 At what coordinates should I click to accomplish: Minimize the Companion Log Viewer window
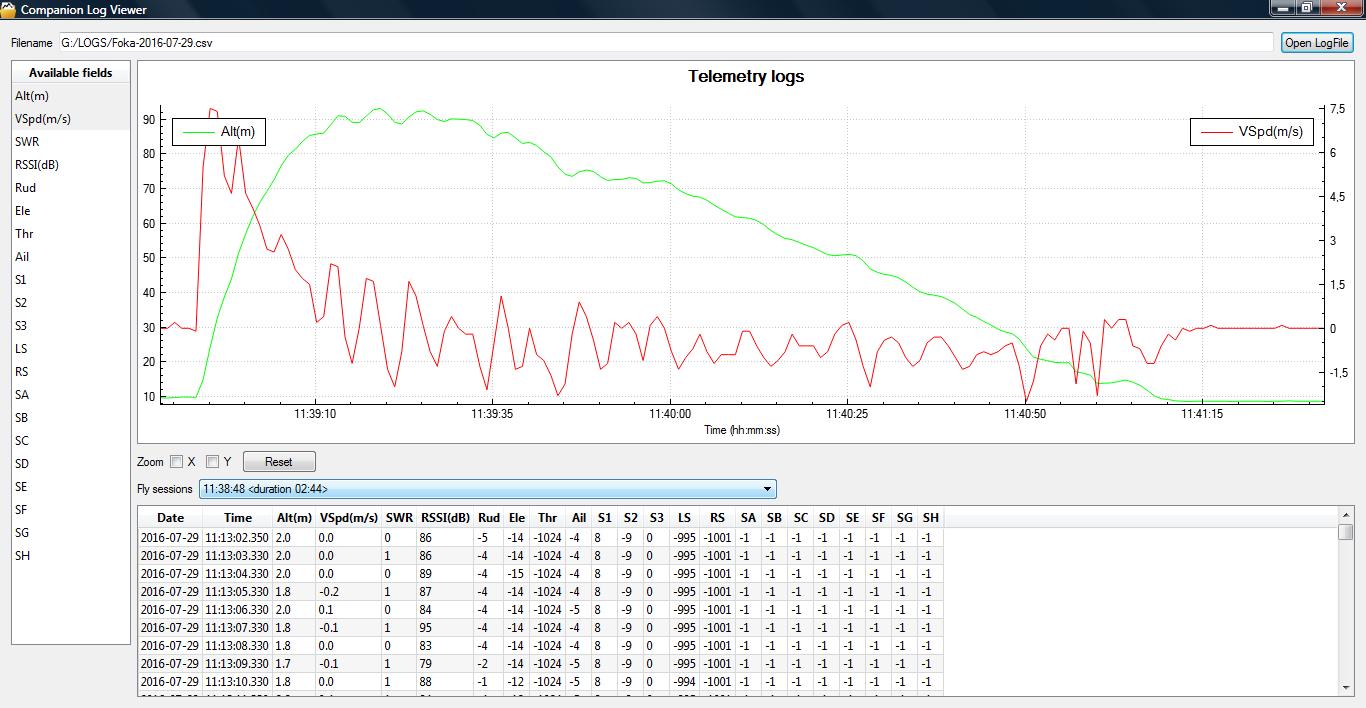coord(1283,8)
